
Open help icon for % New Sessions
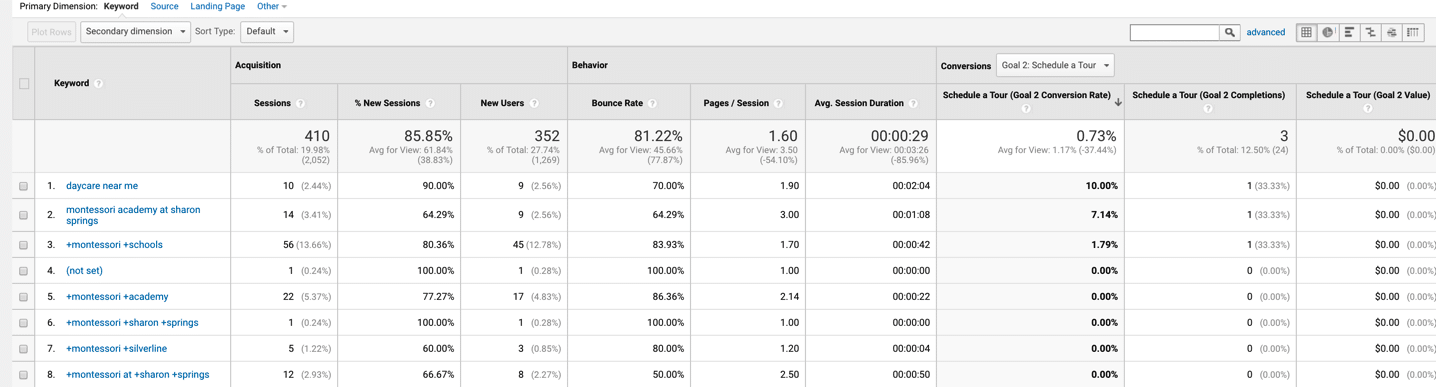pyautogui.click(x=430, y=104)
